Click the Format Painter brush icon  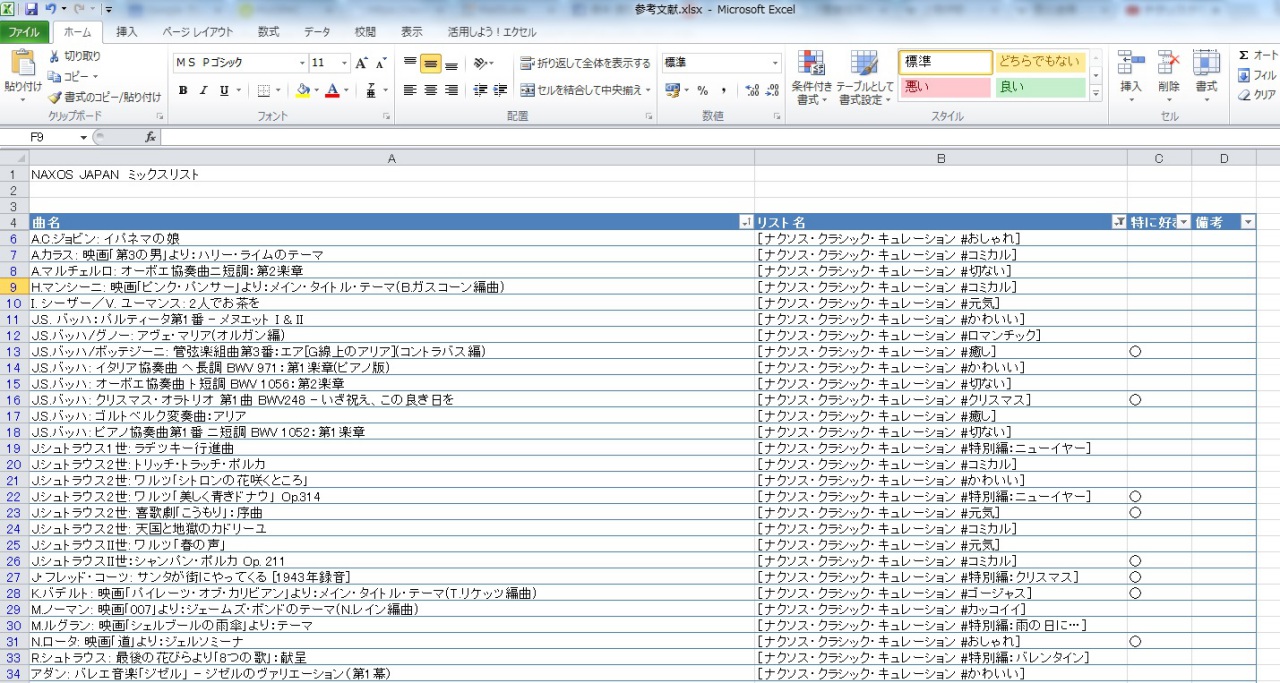pyautogui.click(x=55, y=97)
